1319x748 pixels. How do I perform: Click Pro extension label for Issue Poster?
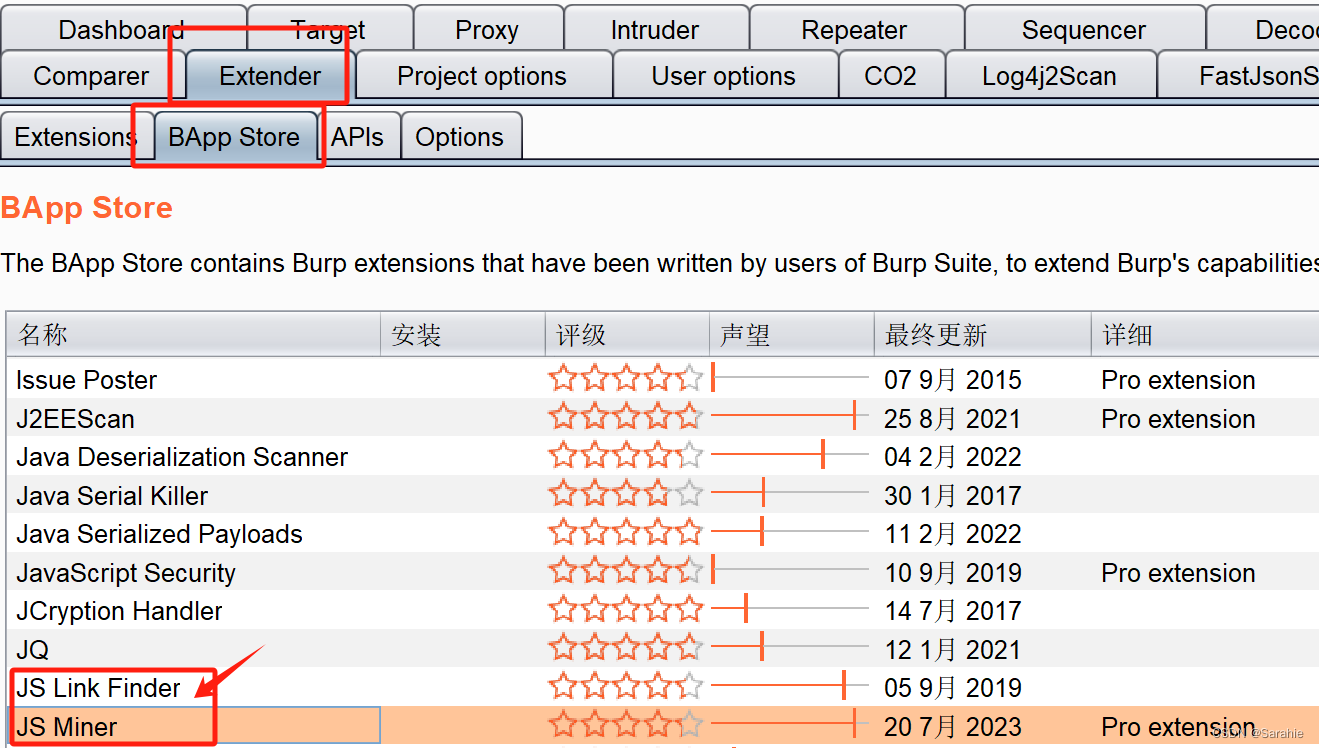point(1178,380)
